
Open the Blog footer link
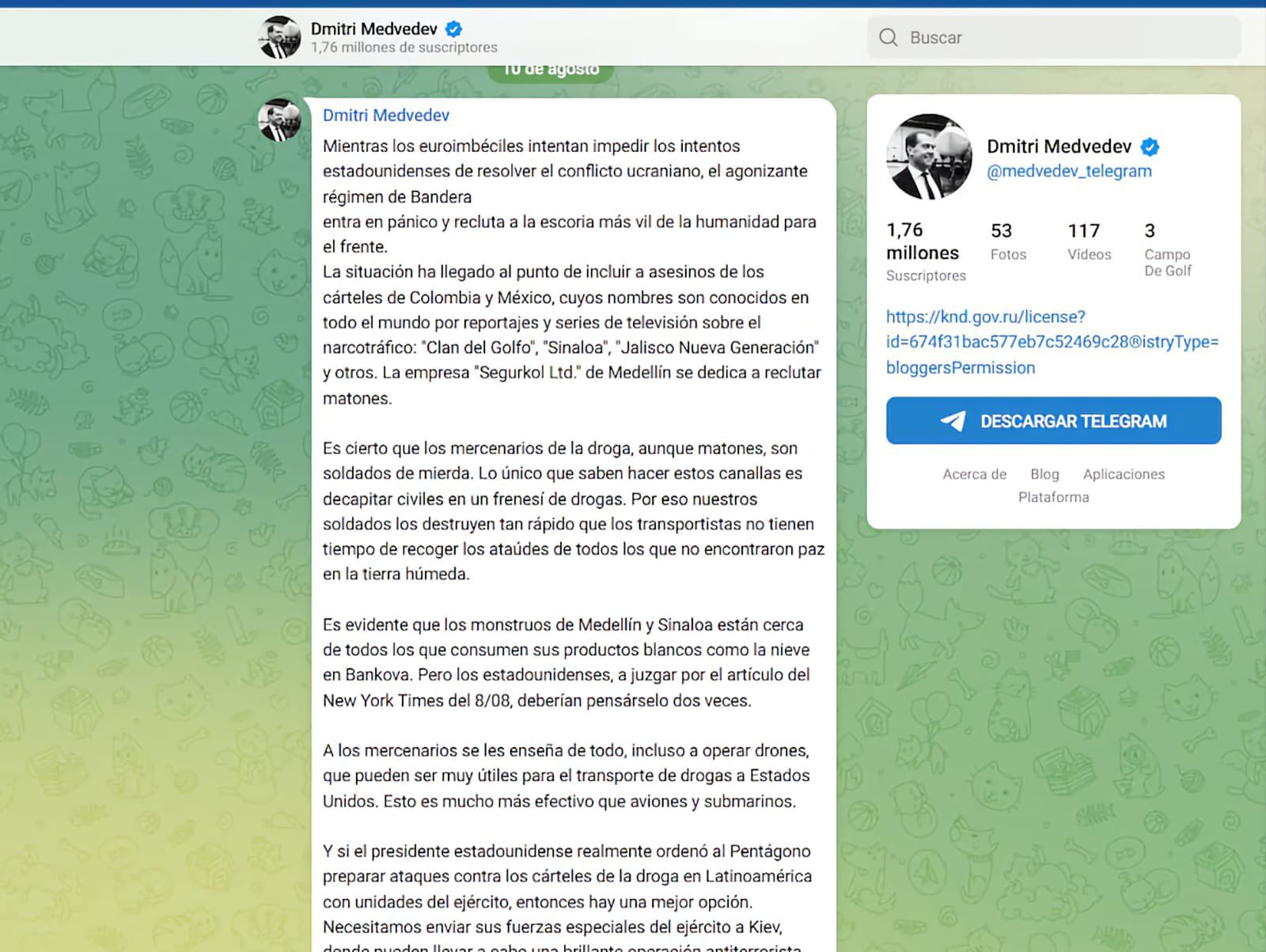pyautogui.click(x=1044, y=474)
